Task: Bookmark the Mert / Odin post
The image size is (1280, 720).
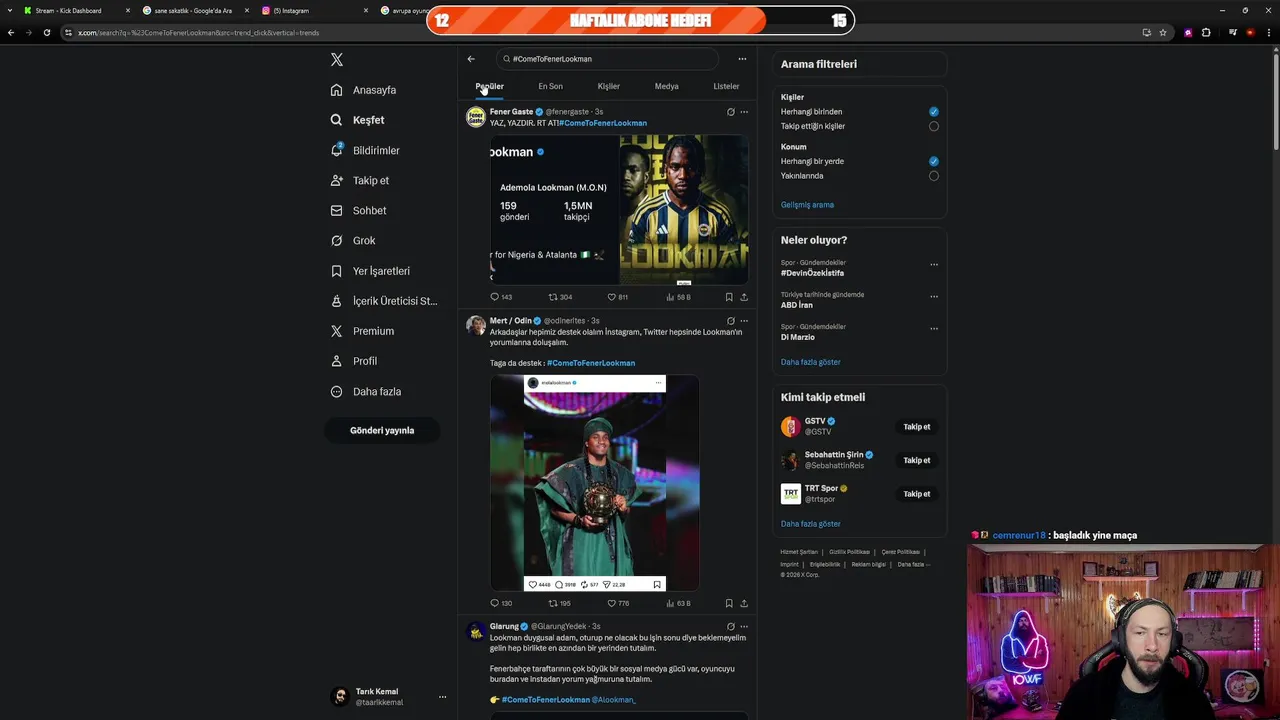Action: 729,603
